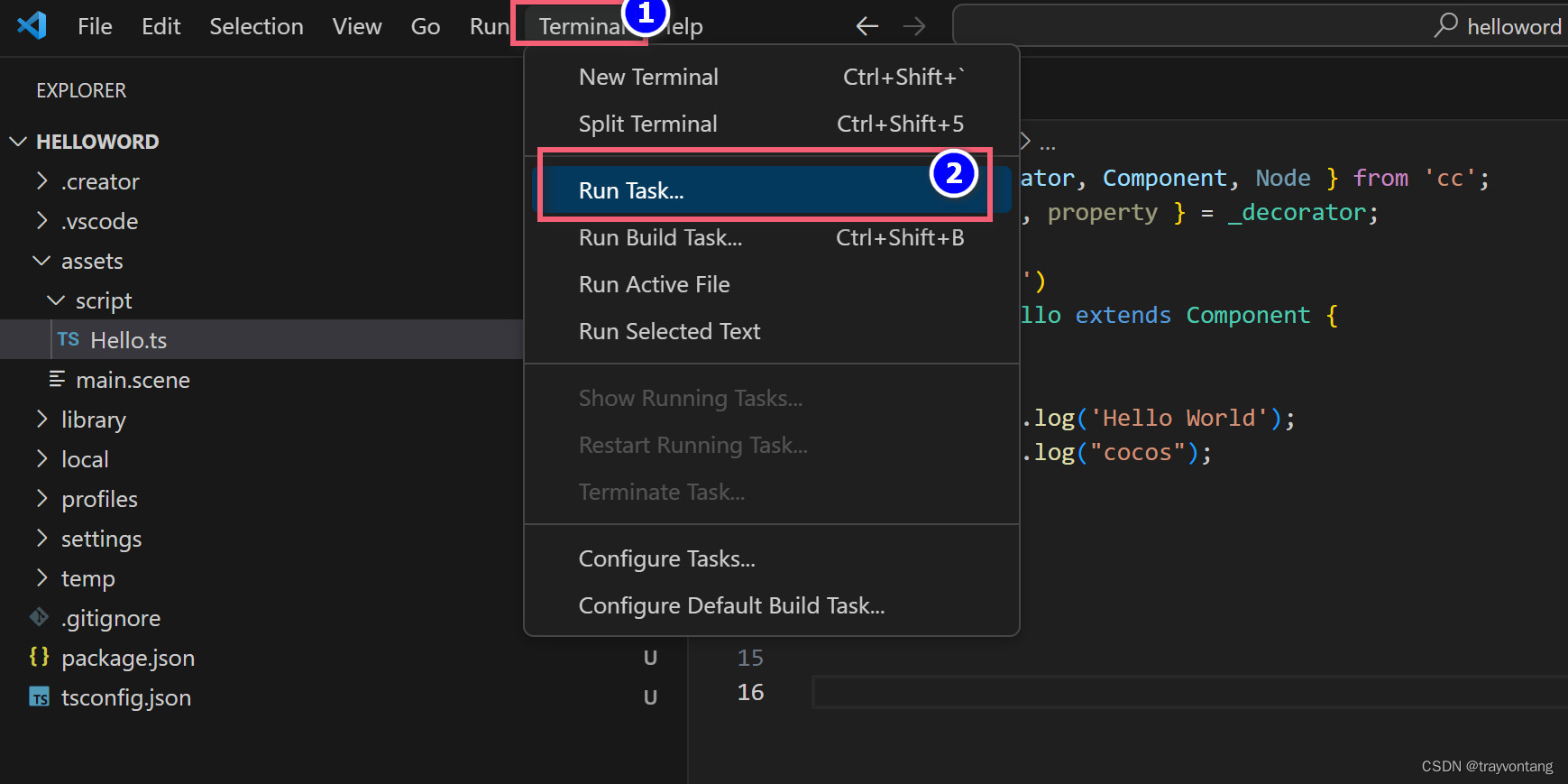Screen dimensions: 1568x784
Task: Expand the settings folder
Action: pyautogui.click(x=41, y=539)
